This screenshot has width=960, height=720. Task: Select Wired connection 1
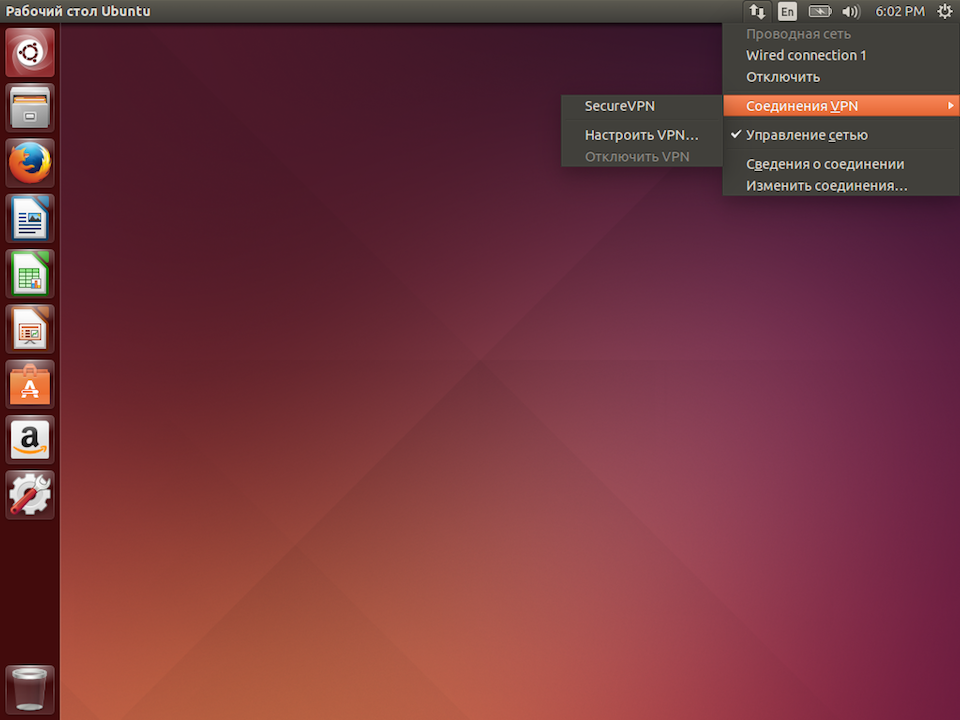point(841,55)
